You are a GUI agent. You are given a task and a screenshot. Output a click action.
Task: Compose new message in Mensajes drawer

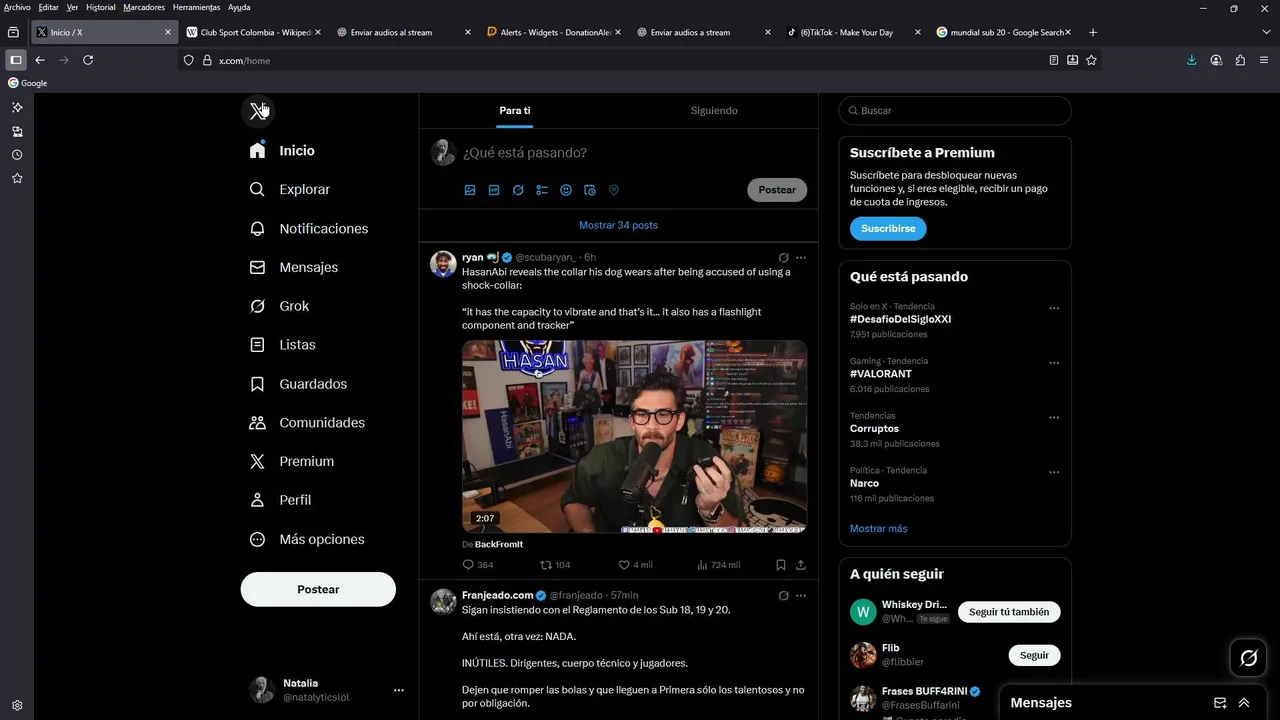click(1220, 703)
